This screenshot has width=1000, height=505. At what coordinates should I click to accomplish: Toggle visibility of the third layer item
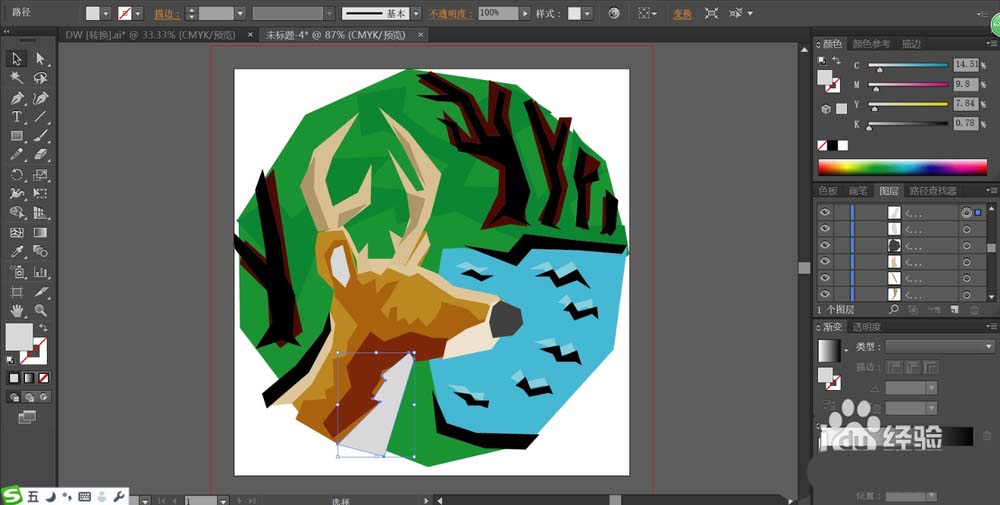[x=825, y=245]
